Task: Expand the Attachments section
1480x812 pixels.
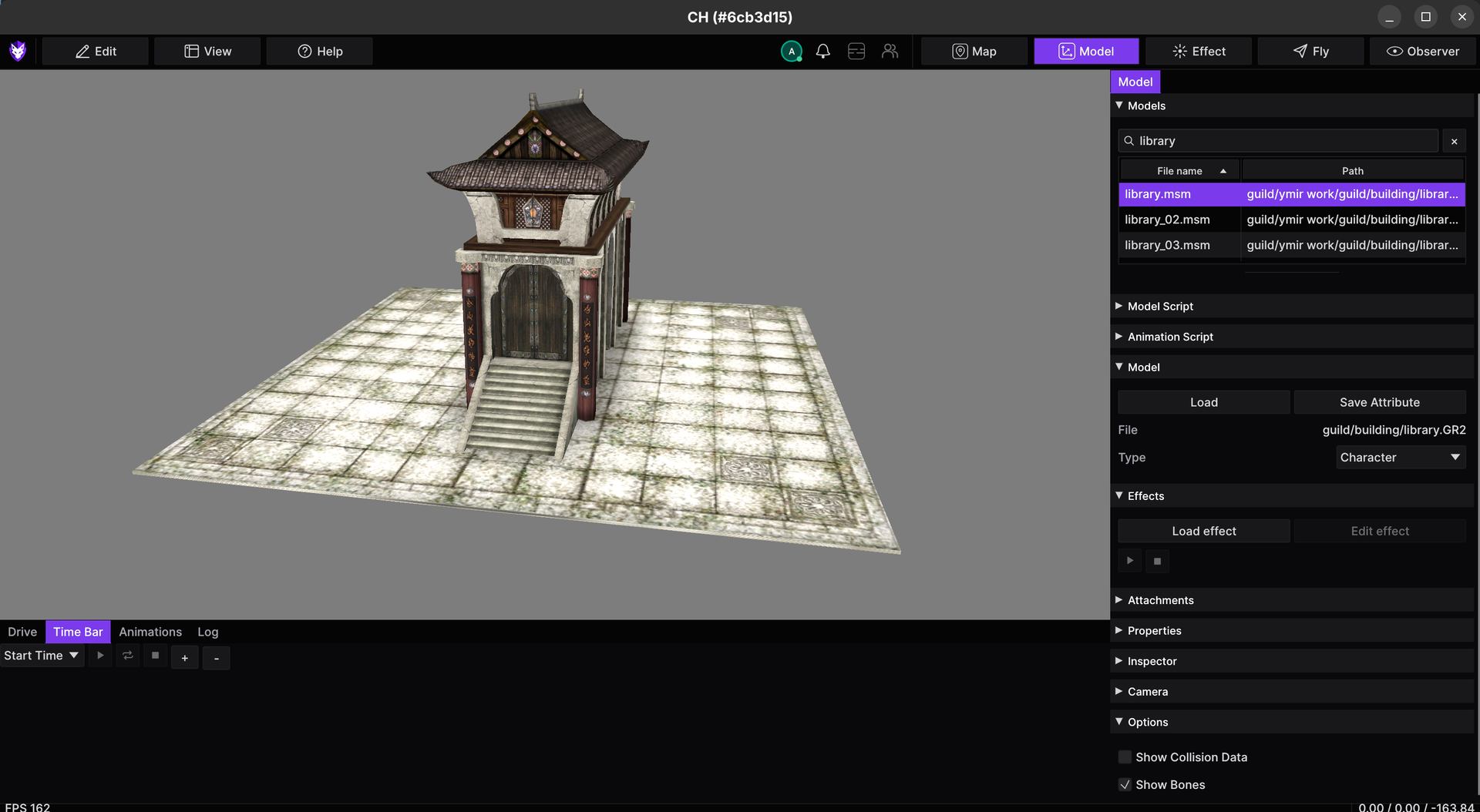Action: [x=1292, y=600]
